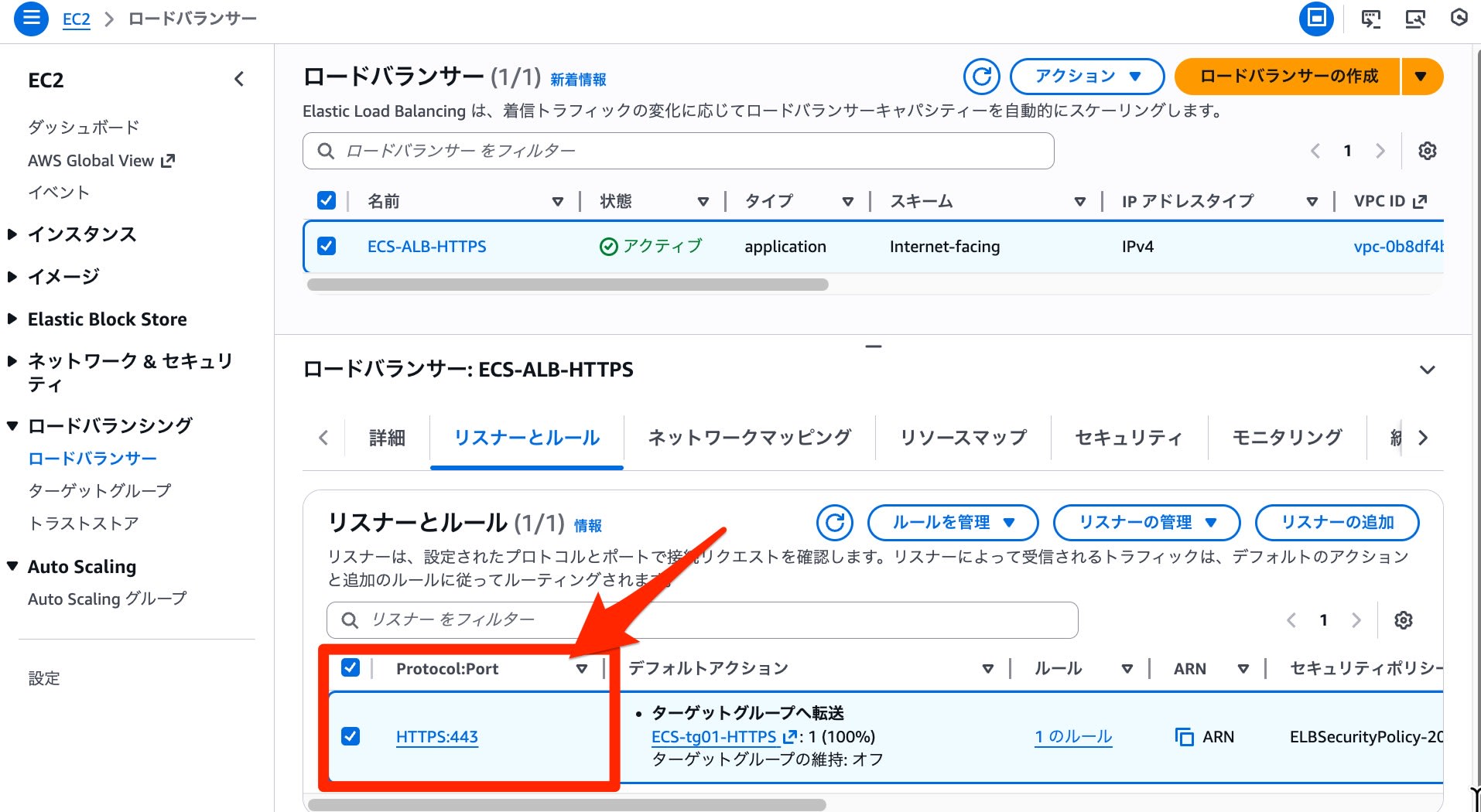Go to next page of load balancers
1481x812 pixels.
(x=1380, y=151)
